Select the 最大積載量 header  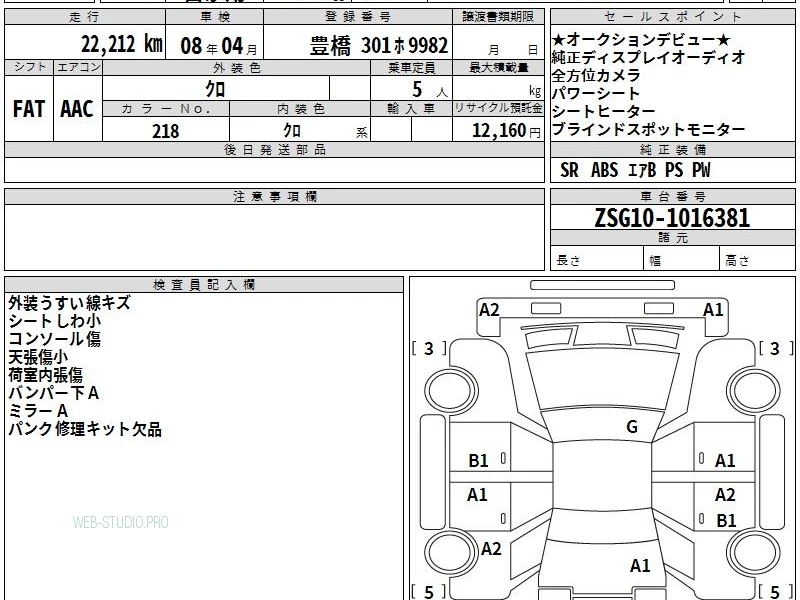[498, 68]
